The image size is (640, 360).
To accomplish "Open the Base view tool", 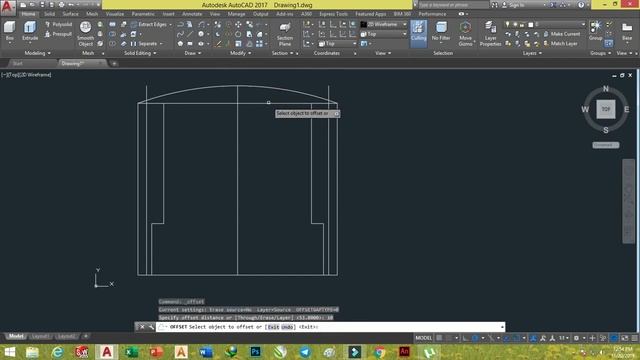I will 627,32.
